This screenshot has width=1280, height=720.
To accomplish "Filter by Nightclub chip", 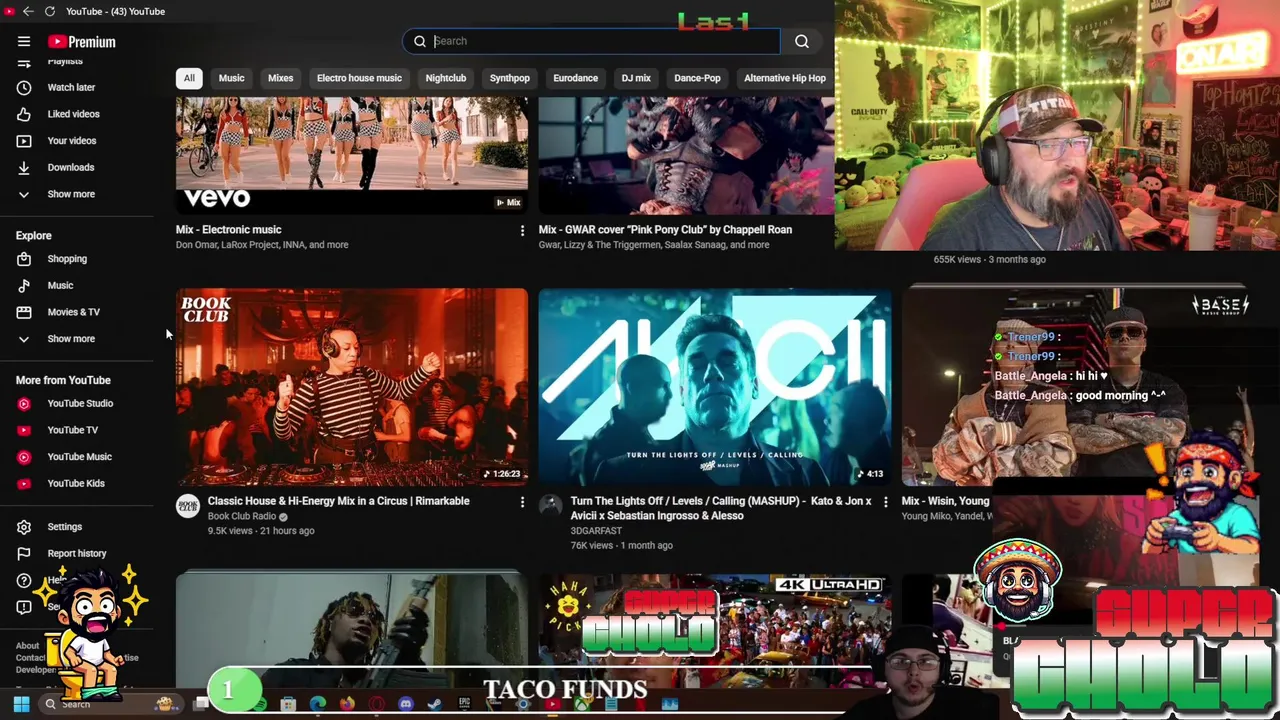I will (446, 78).
